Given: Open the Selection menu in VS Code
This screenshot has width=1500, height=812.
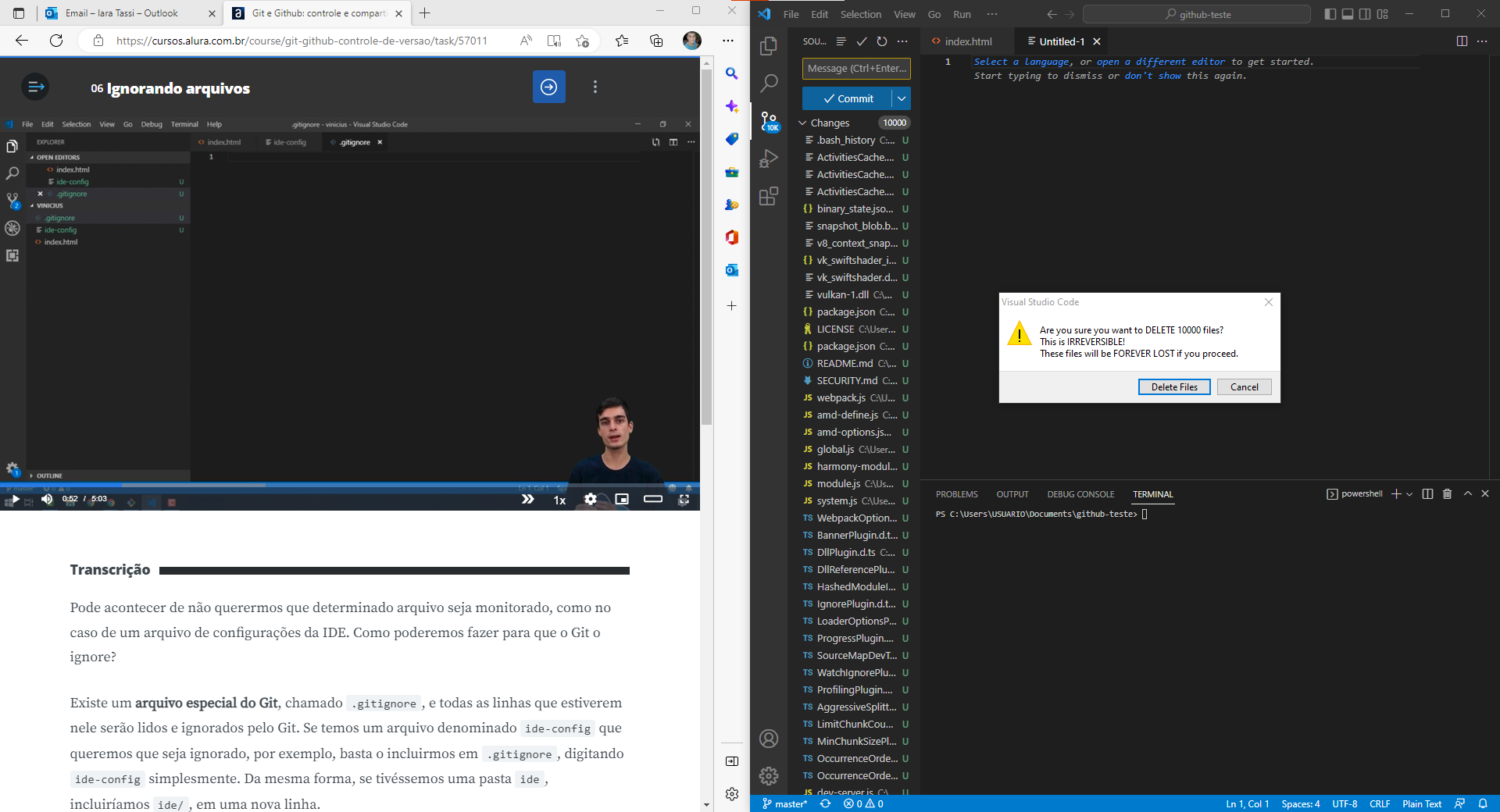Looking at the screenshot, I should pos(861,14).
